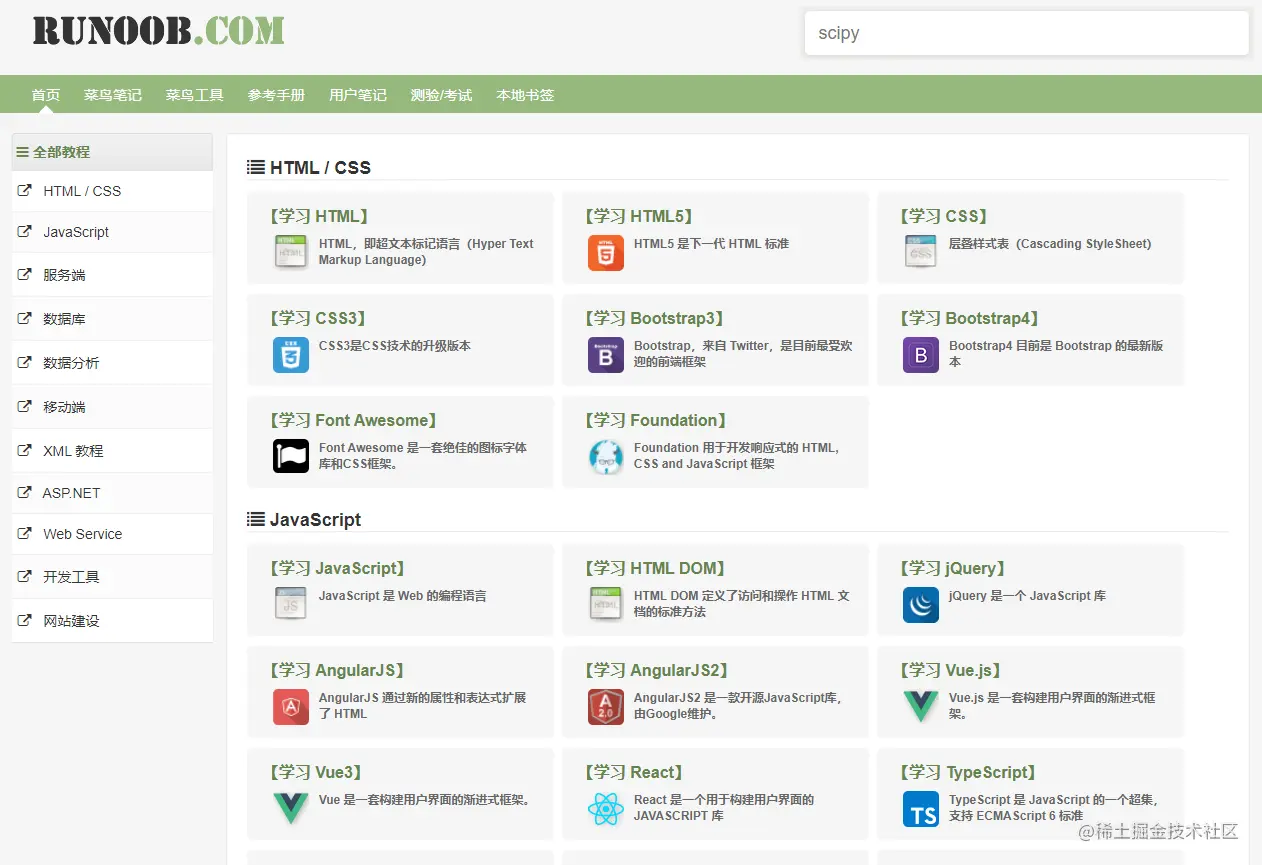Click the Vue.js green V logo
1262x865 pixels.
(x=921, y=706)
